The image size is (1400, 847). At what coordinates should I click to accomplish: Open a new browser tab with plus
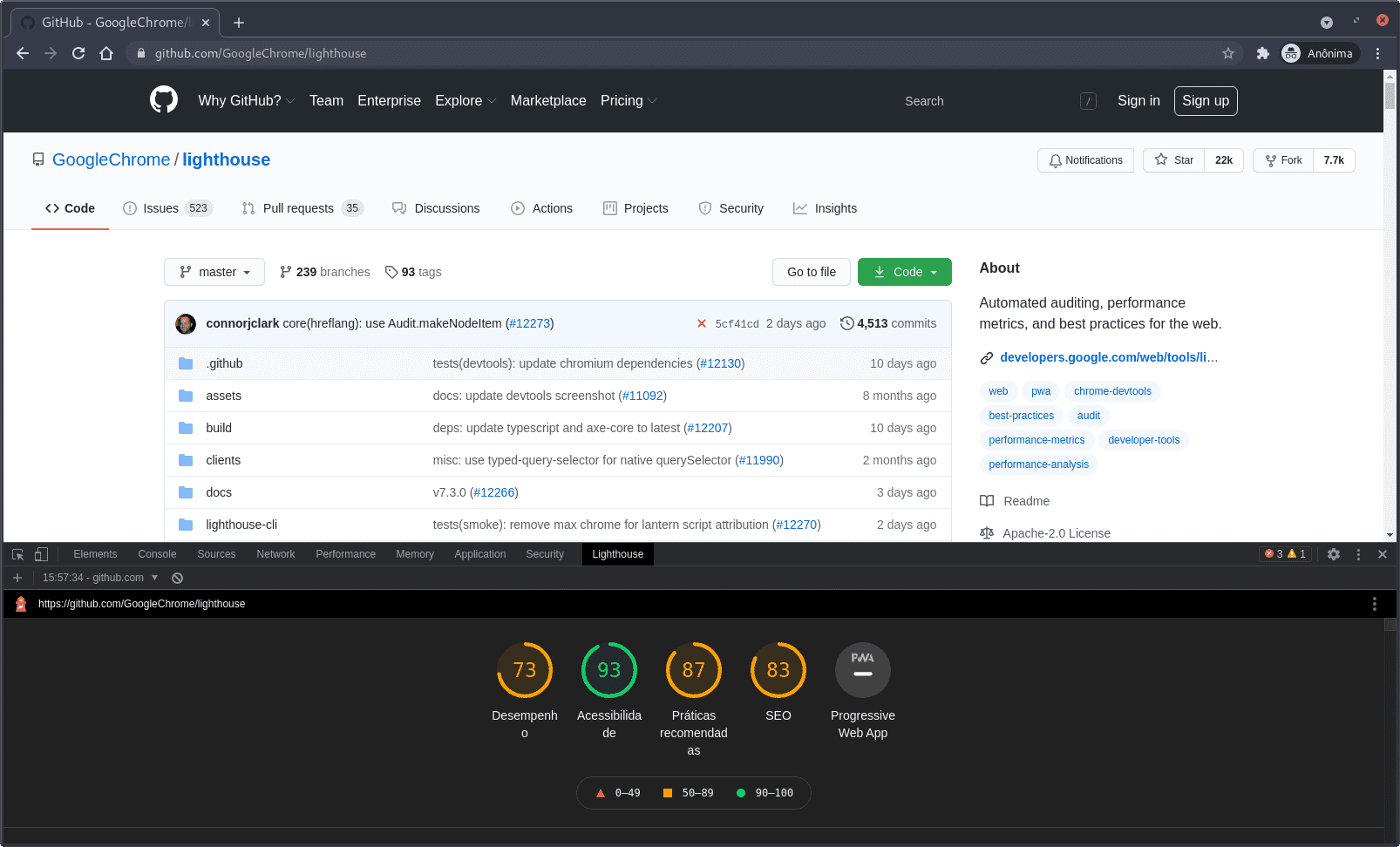(239, 23)
